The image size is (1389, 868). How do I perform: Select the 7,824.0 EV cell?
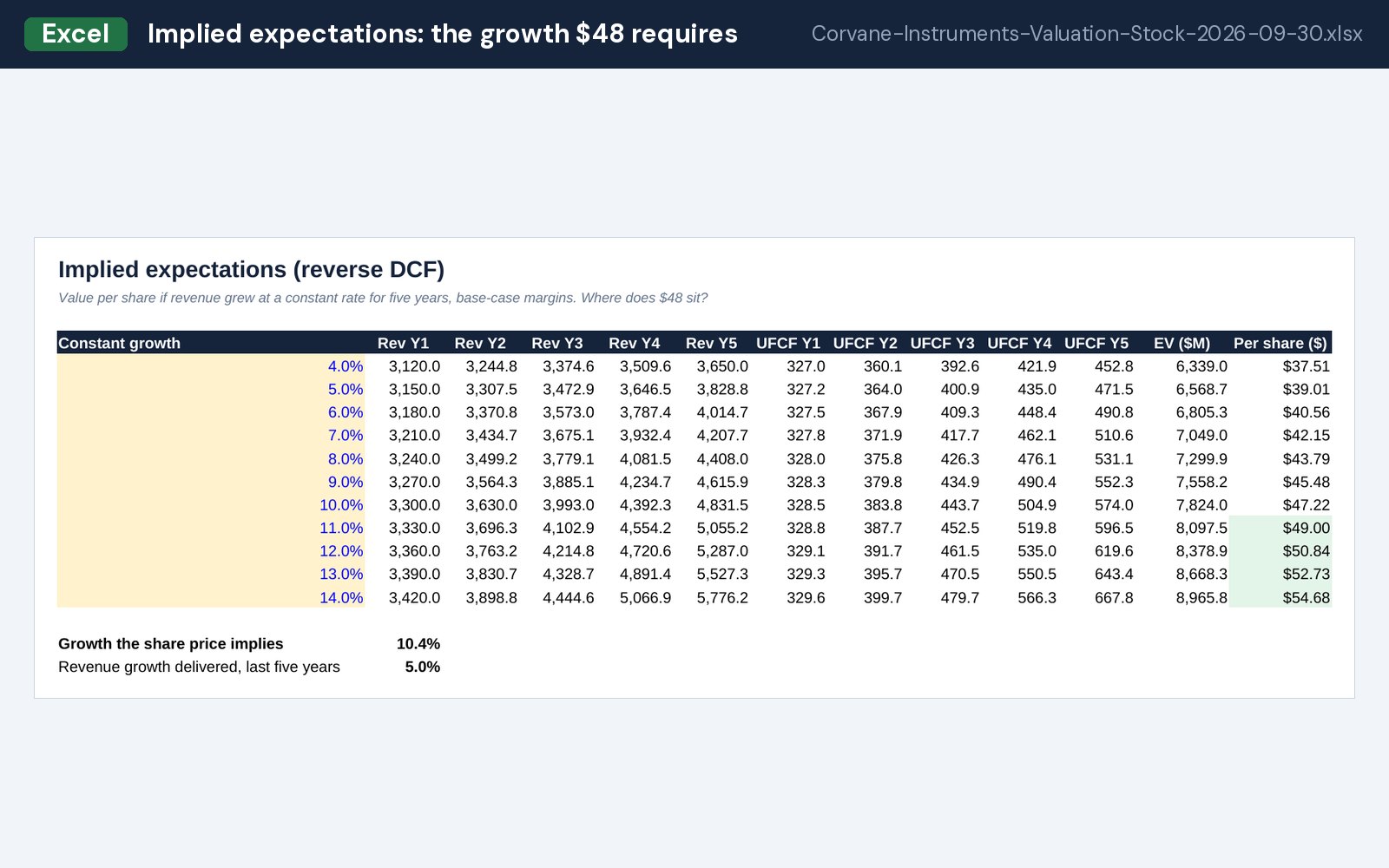tap(1201, 505)
